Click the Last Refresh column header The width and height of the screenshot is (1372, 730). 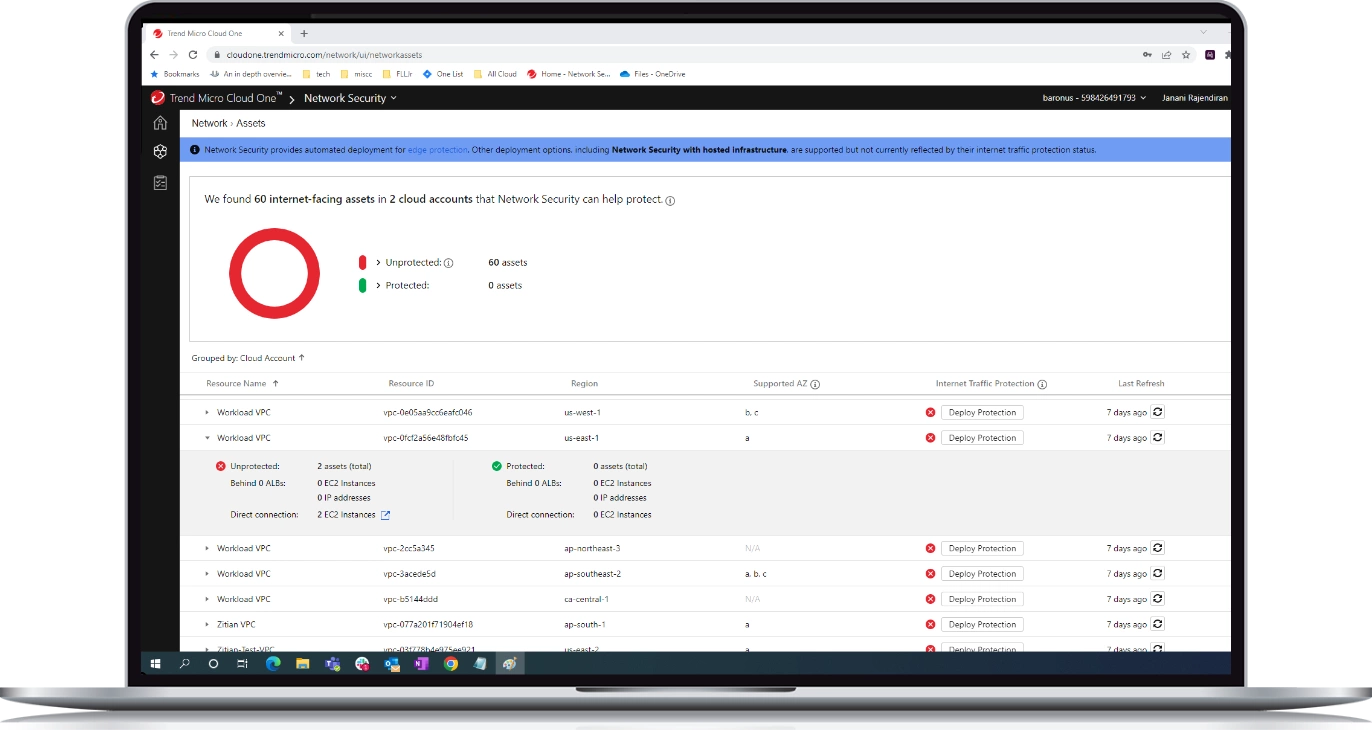click(x=1141, y=383)
